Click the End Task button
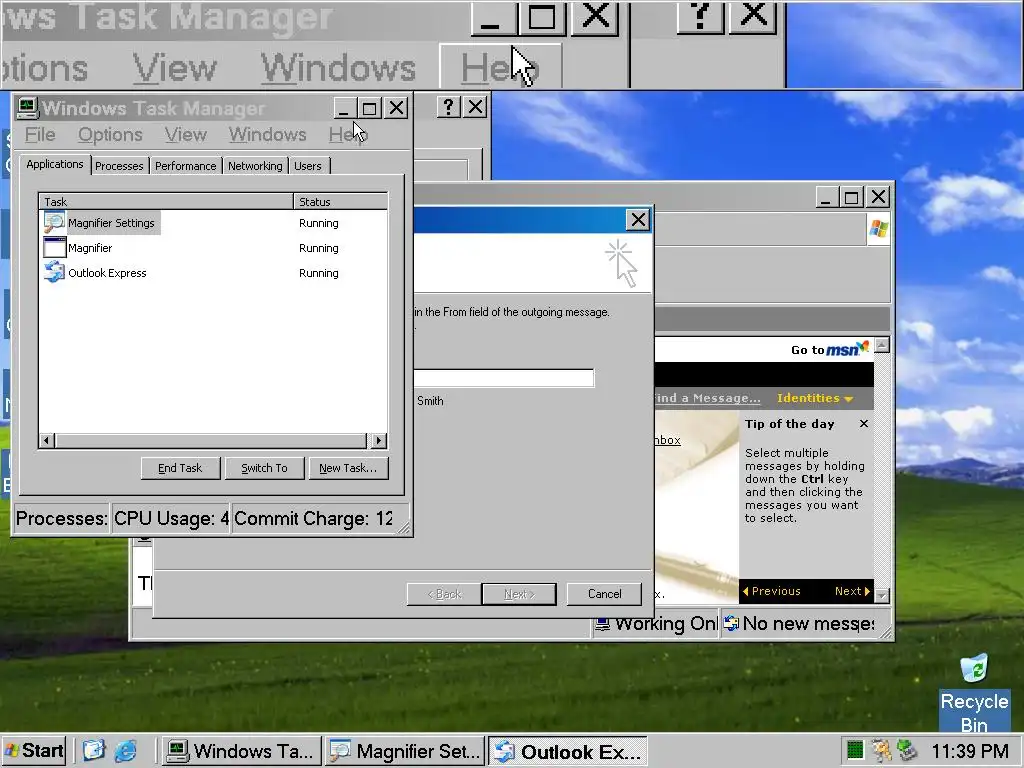The height and width of the screenshot is (768, 1024). tap(180, 468)
